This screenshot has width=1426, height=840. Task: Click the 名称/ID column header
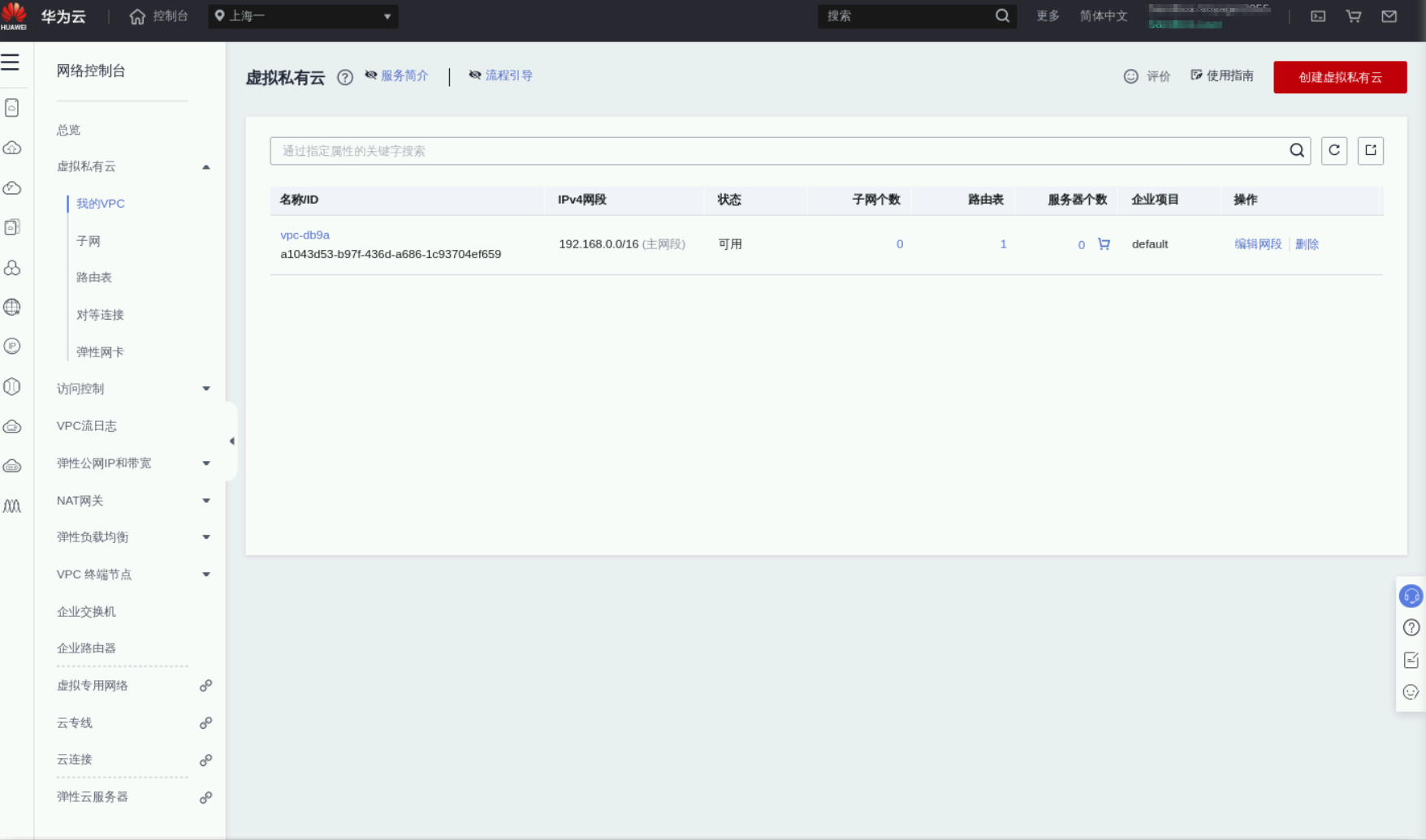coord(299,200)
